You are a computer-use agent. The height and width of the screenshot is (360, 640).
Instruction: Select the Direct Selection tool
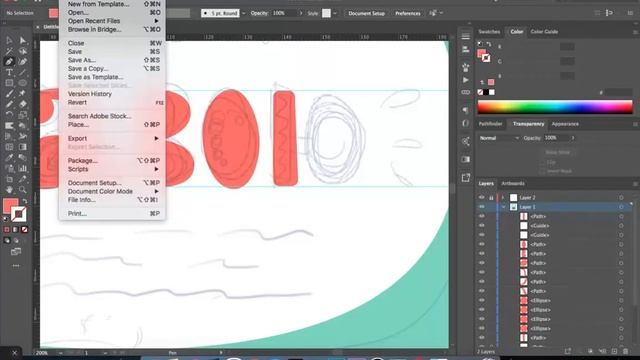[x=22, y=40]
